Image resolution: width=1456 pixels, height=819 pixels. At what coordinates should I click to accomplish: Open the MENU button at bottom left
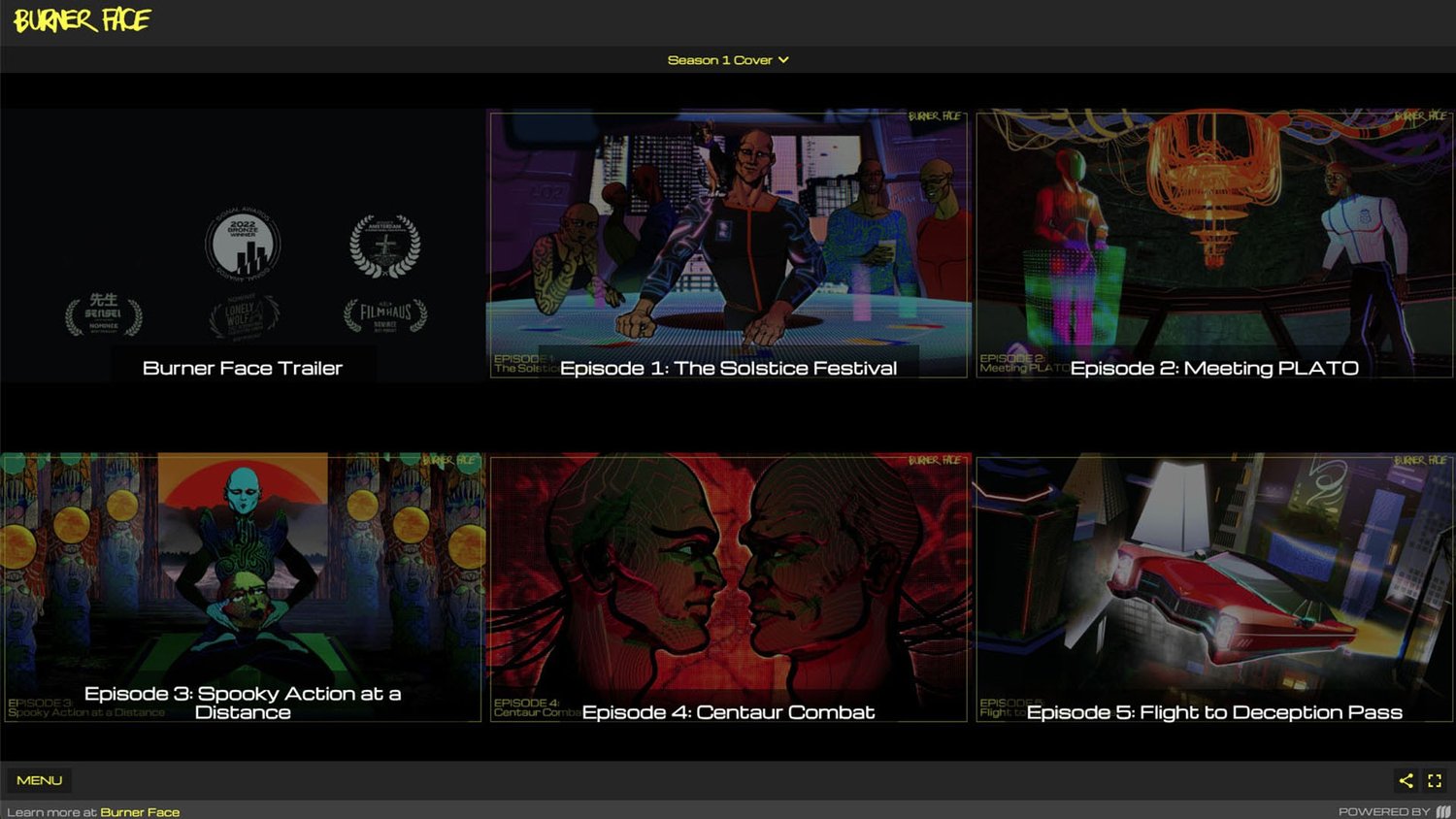[x=39, y=780]
